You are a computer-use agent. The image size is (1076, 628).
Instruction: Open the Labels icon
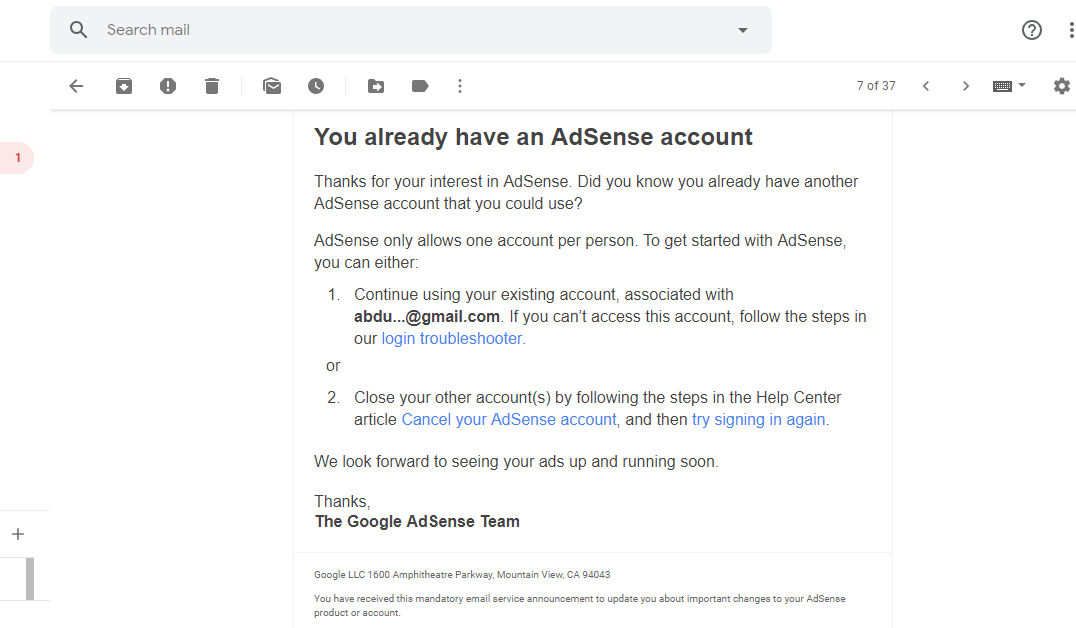pyautogui.click(x=420, y=86)
